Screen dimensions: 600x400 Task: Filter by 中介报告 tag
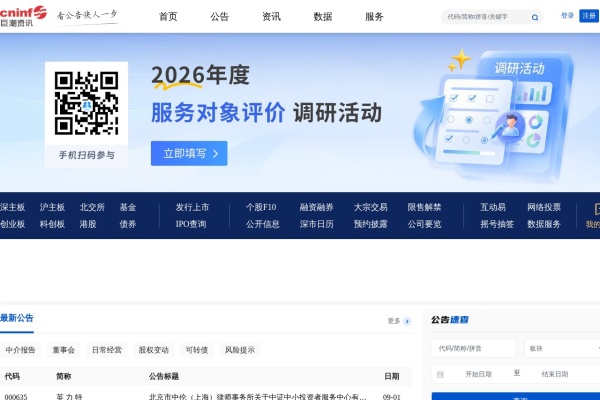click(x=20, y=350)
